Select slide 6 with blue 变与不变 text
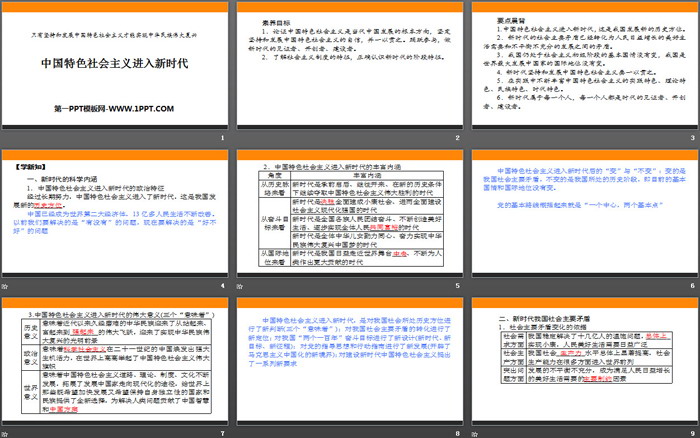 pyautogui.click(x=582, y=218)
